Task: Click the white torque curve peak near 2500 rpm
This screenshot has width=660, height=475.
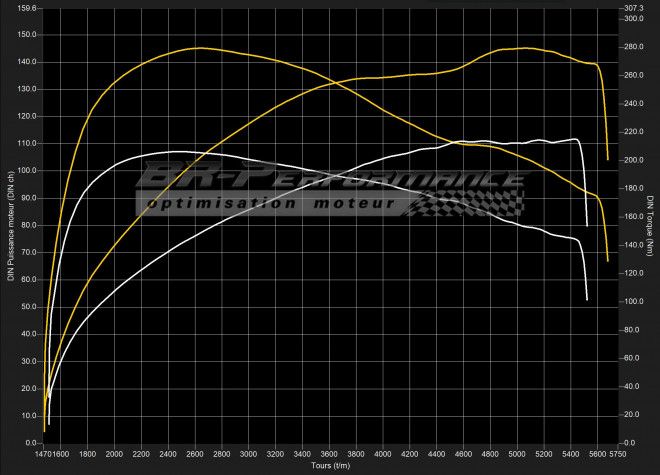Action: click(178, 152)
